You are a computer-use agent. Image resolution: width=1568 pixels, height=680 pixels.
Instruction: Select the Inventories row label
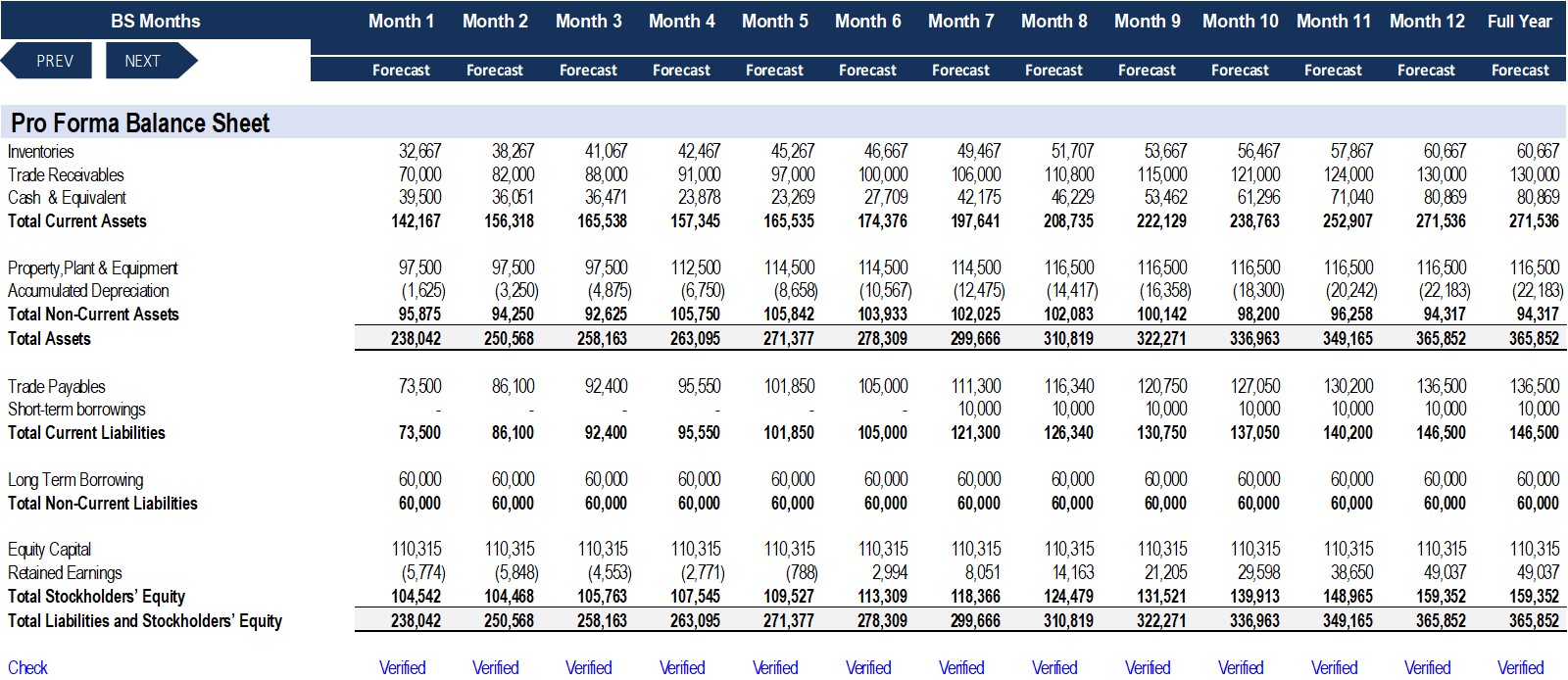40,151
